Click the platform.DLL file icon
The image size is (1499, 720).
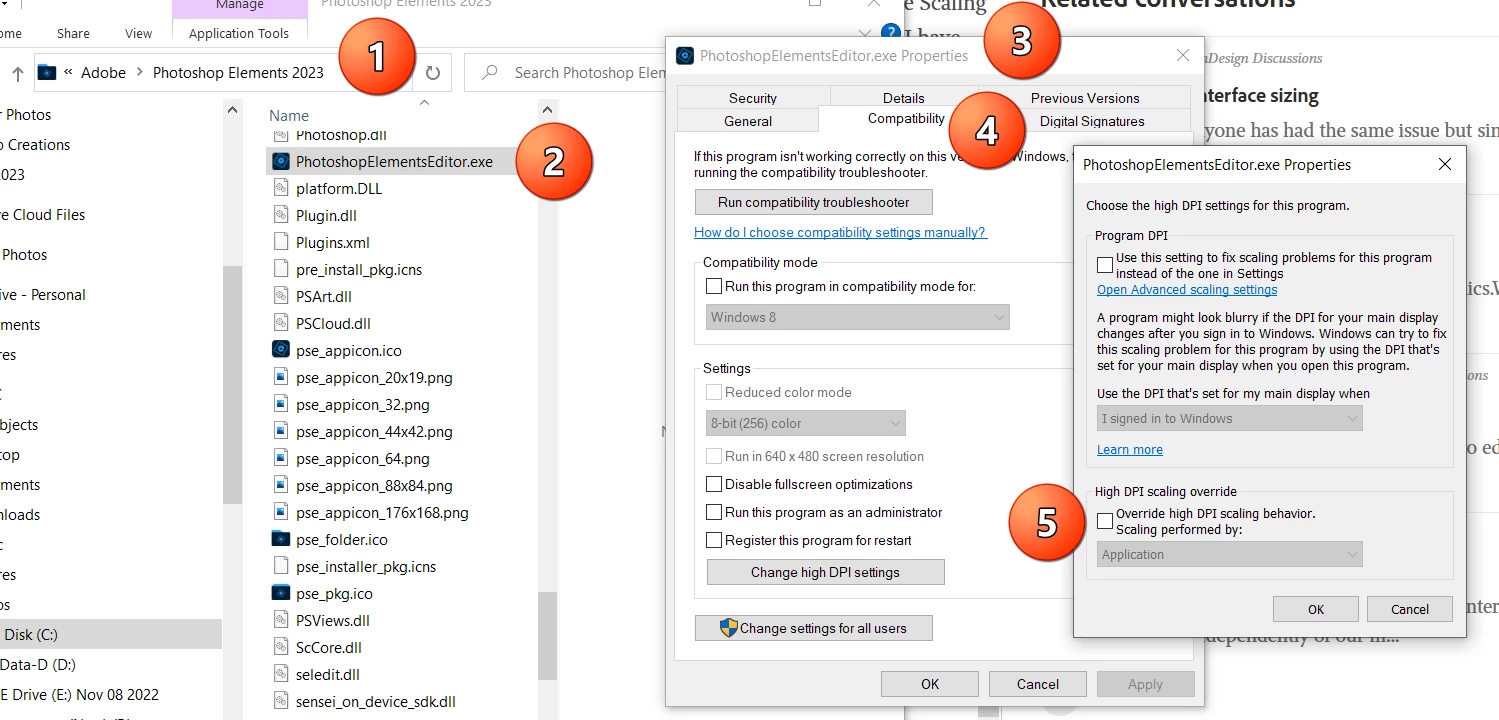[x=281, y=188]
